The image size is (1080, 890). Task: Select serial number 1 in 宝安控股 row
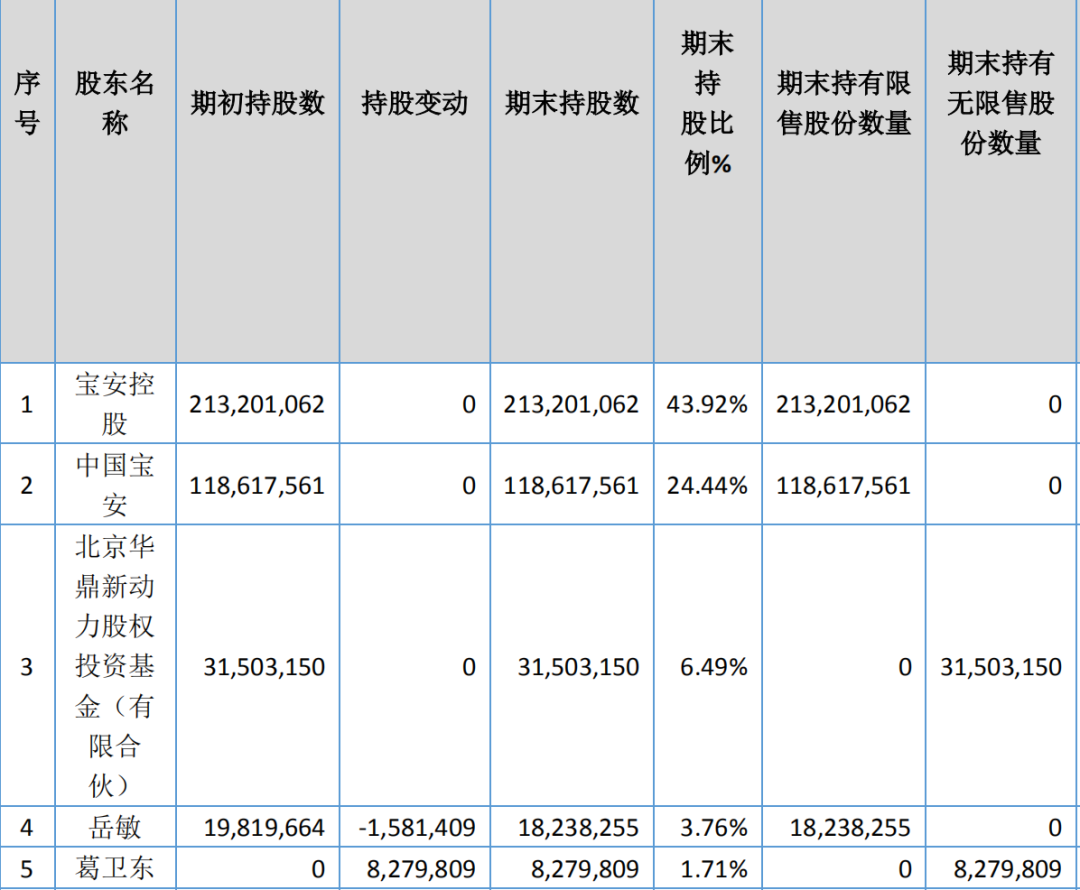click(27, 404)
